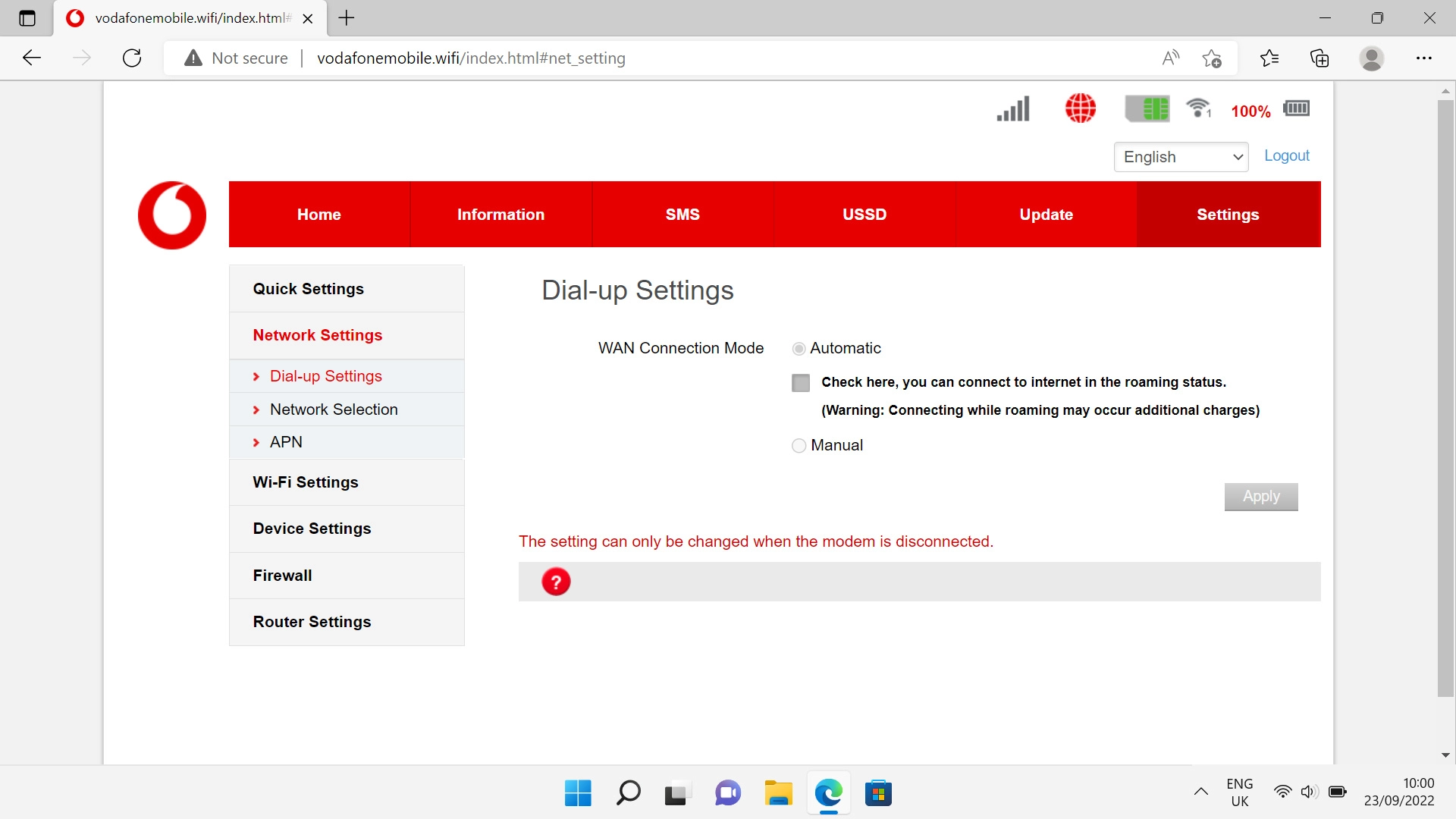Open help via the red question mark icon
Screen dimensions: 1456x819
[x=557, y=581]
